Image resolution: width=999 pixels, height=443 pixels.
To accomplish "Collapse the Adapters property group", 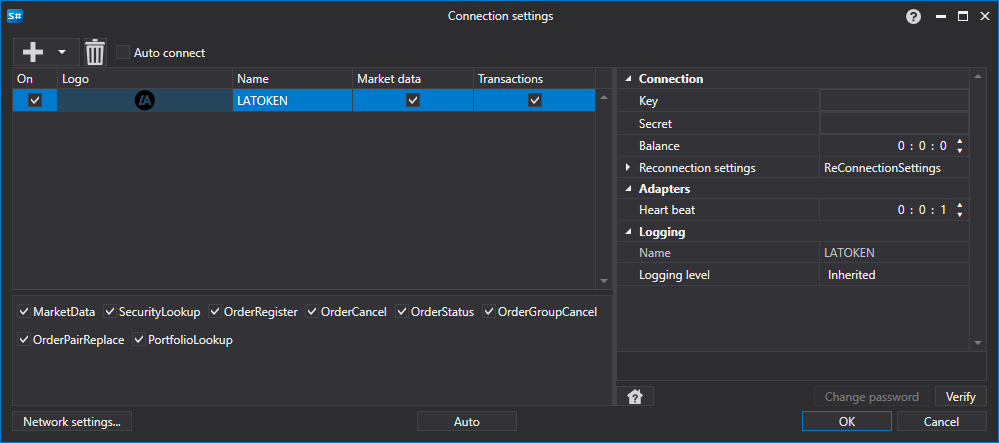I will click(628, 189).
